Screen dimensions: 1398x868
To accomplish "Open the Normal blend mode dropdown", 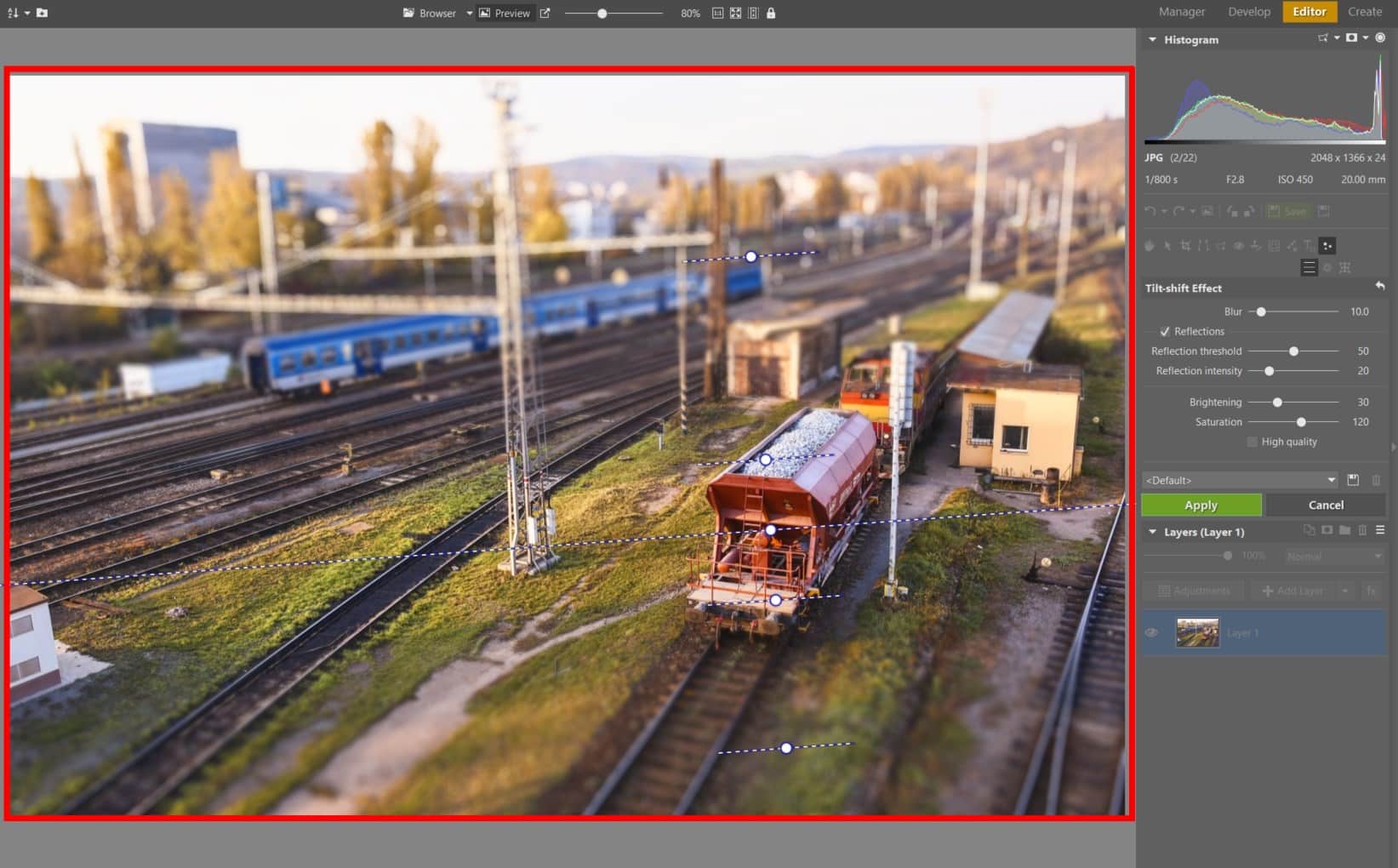I will (x=1334, y=557).
